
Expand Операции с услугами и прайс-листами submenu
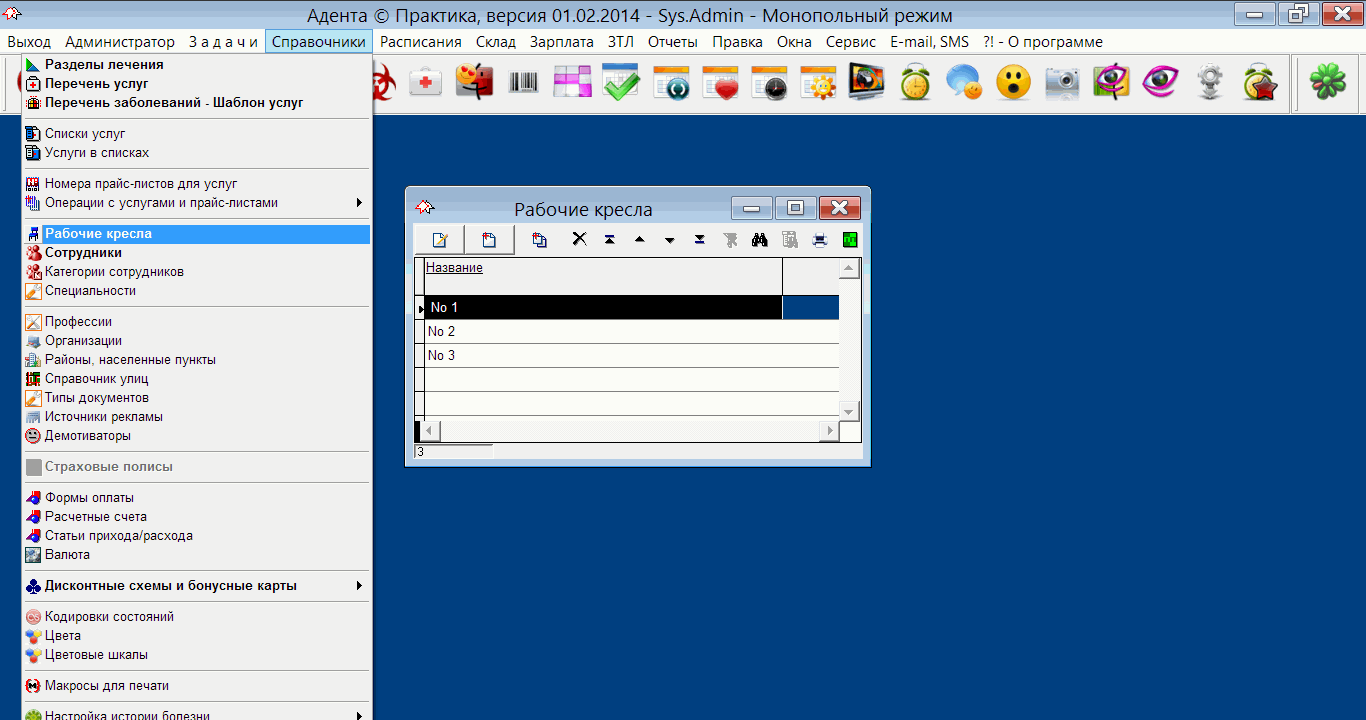pos(359,203)
